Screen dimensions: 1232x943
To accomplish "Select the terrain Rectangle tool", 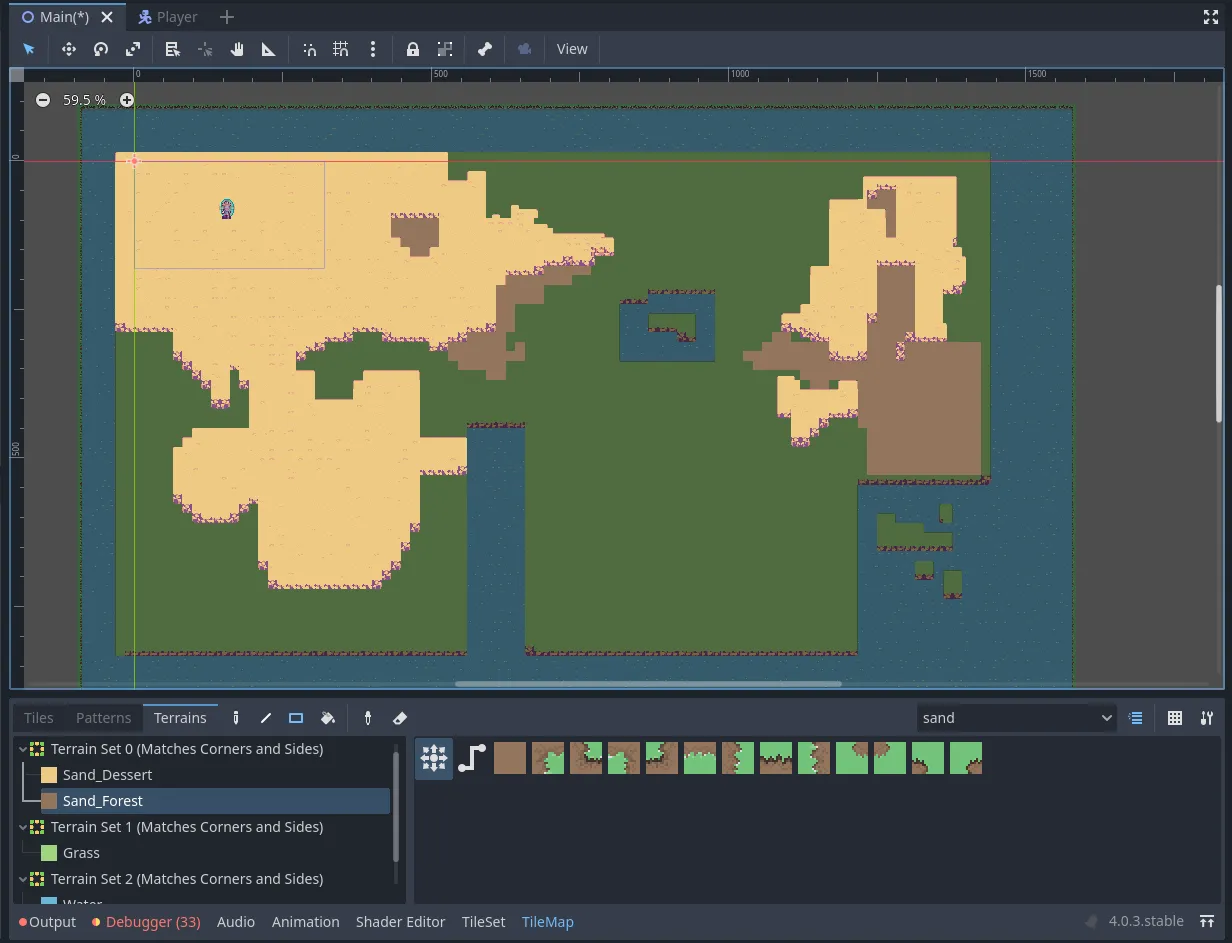I will point(296,718).
